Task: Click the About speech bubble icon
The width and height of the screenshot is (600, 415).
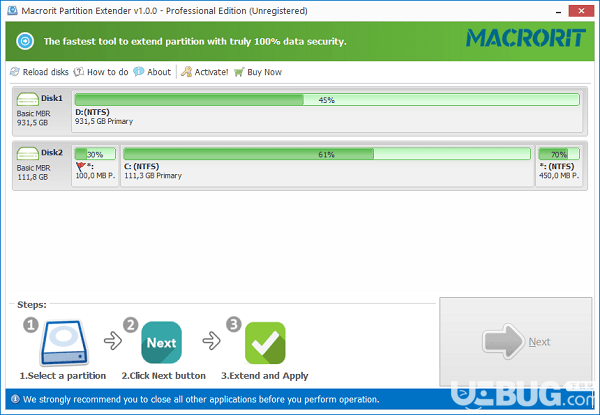Action: [139, 72]
